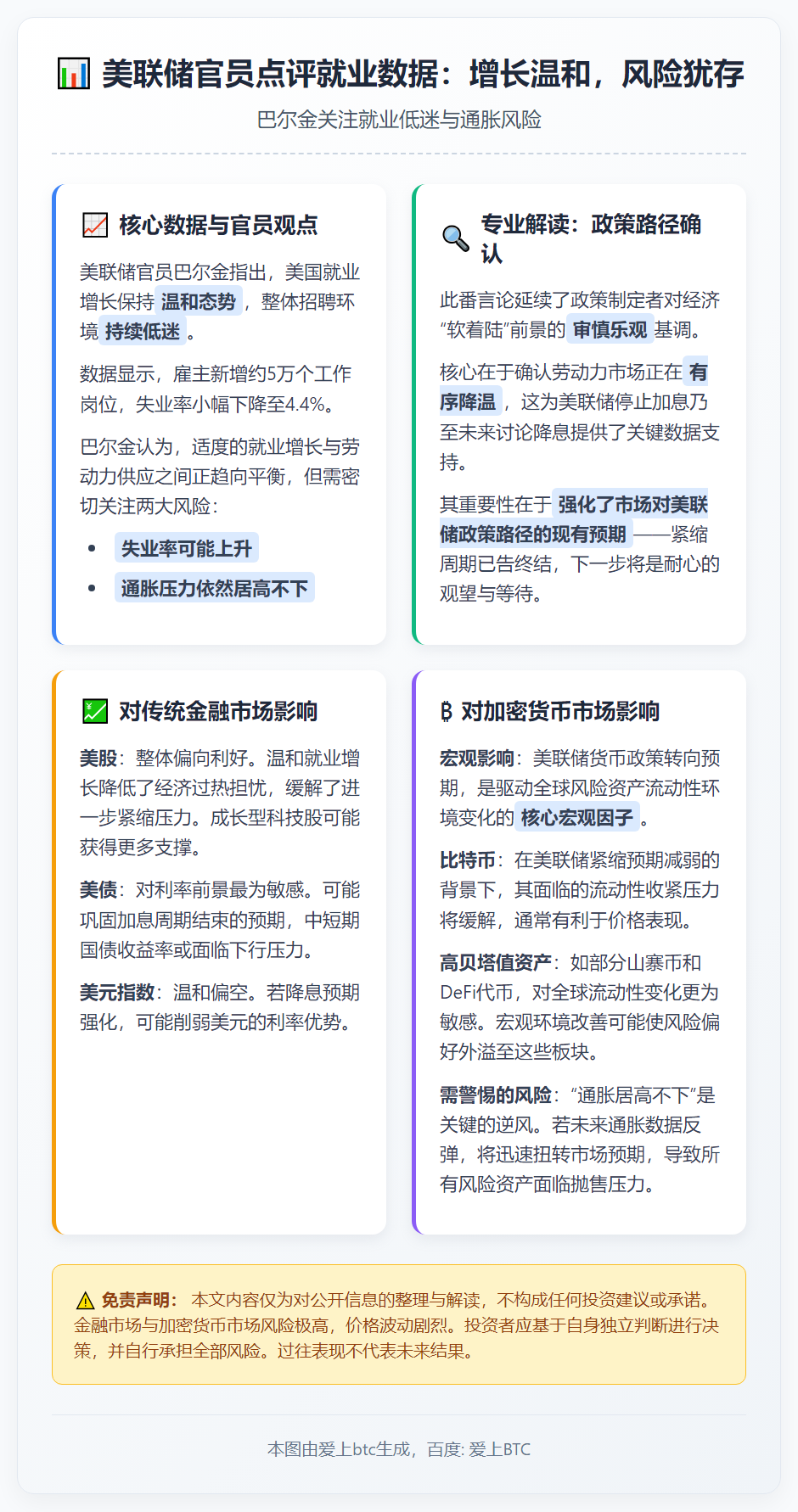Click the bold label 美元指数
The height and width of the screenshot is (1512, 798).
117,993
